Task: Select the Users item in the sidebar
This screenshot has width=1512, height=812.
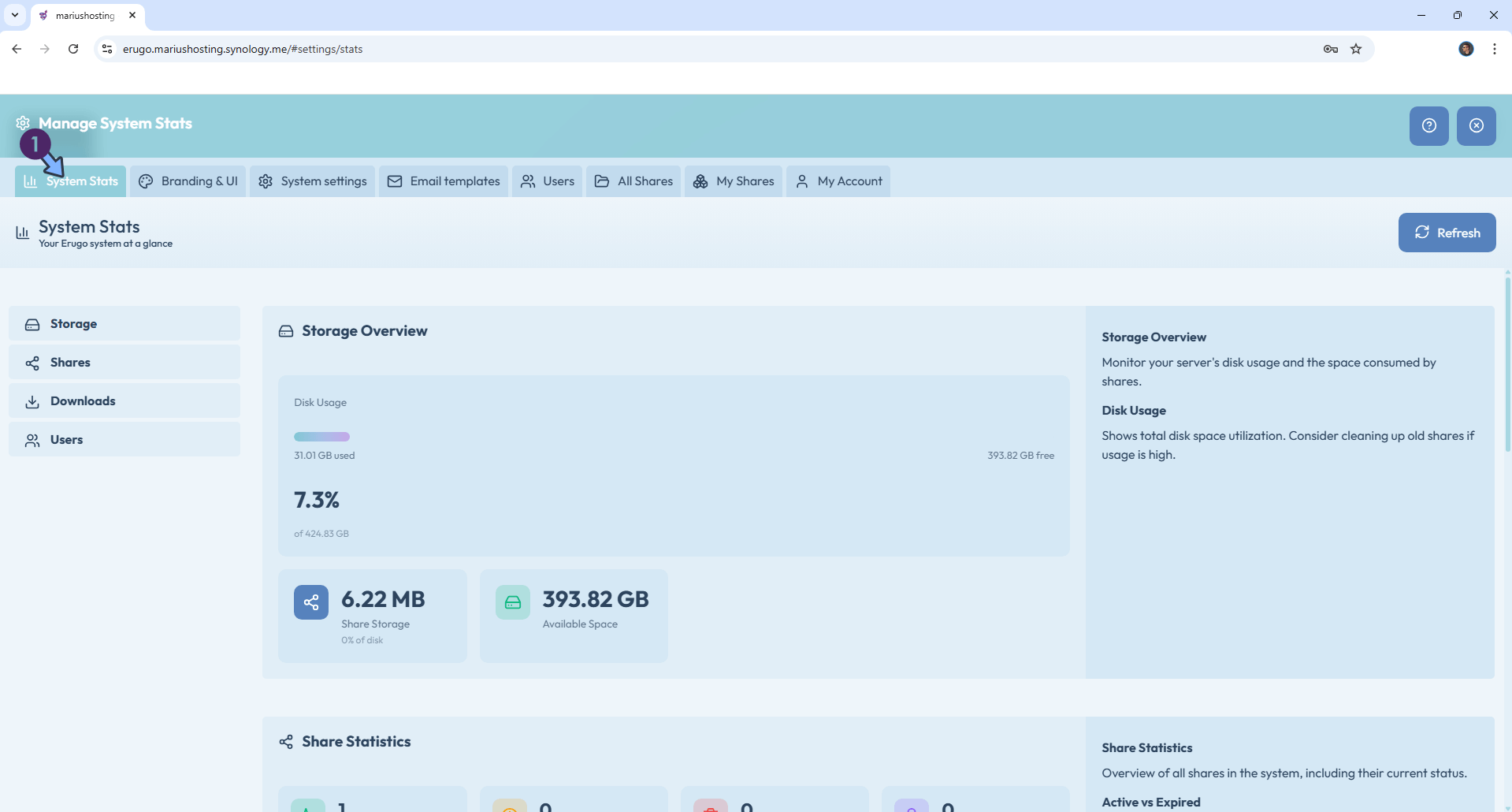Action: coord(32,439)
